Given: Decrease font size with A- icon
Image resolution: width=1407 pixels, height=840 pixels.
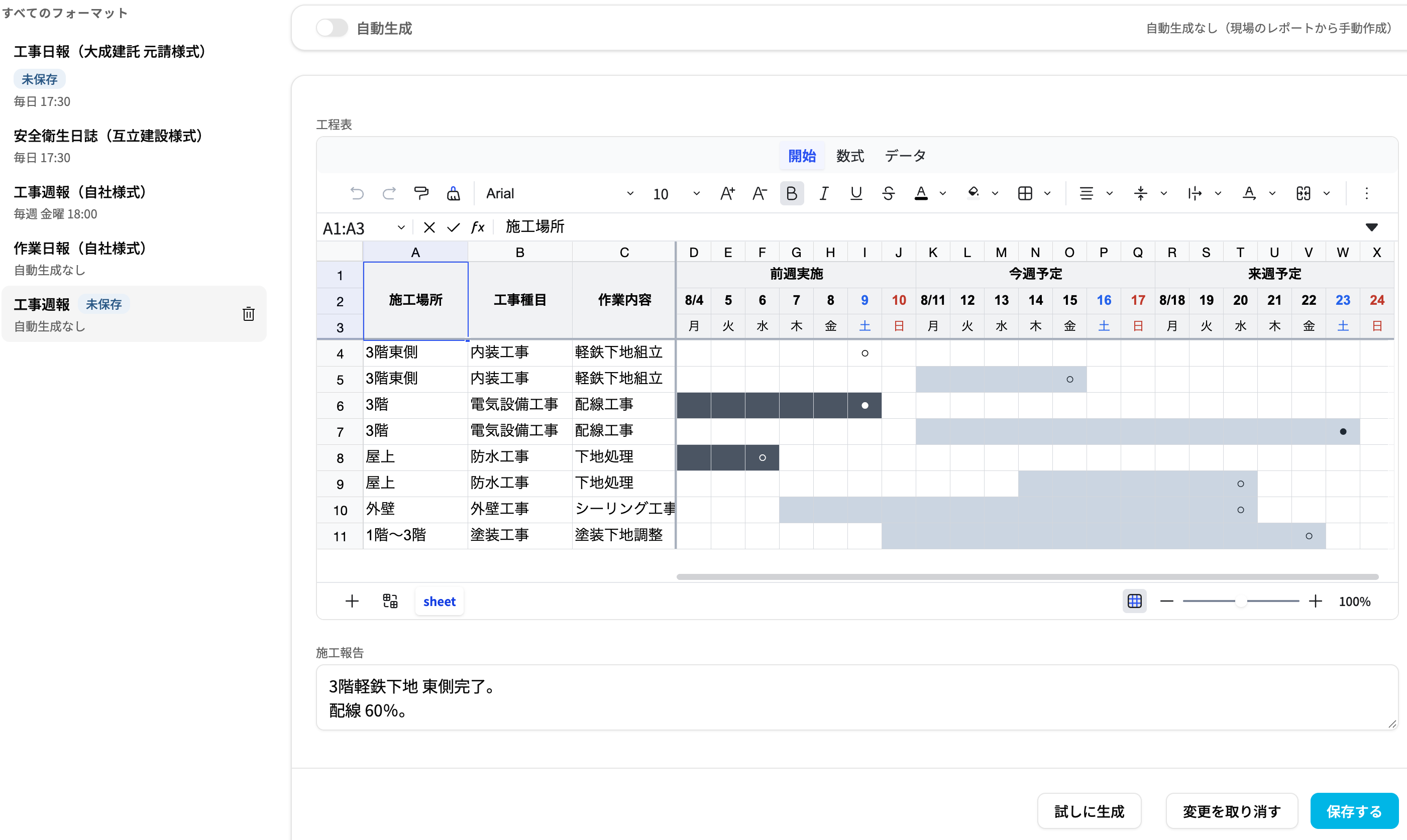Looking at the screenshot, I should point(760,194).
